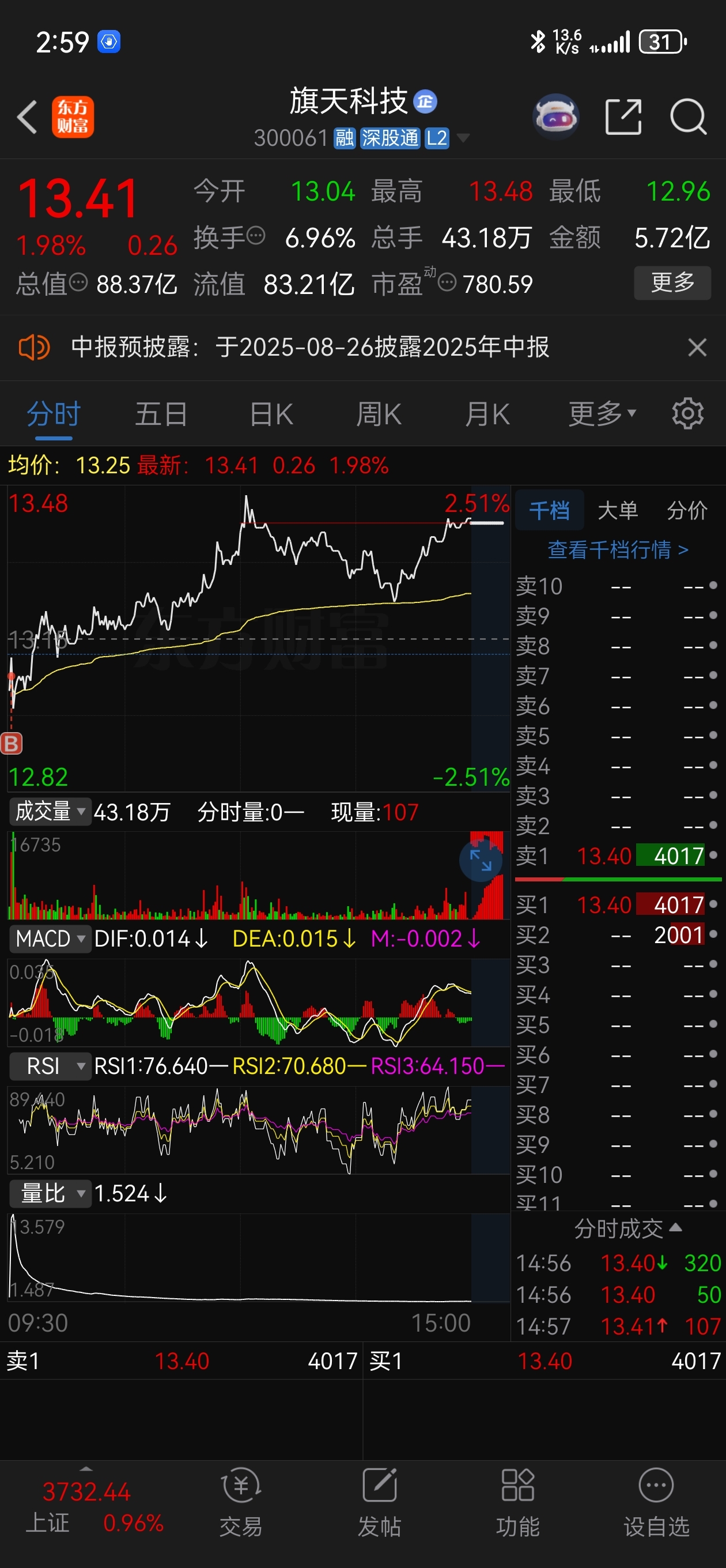Open 更多 quote details button
Viewport: 726px width, 1568px height.
tap(672, 282)
